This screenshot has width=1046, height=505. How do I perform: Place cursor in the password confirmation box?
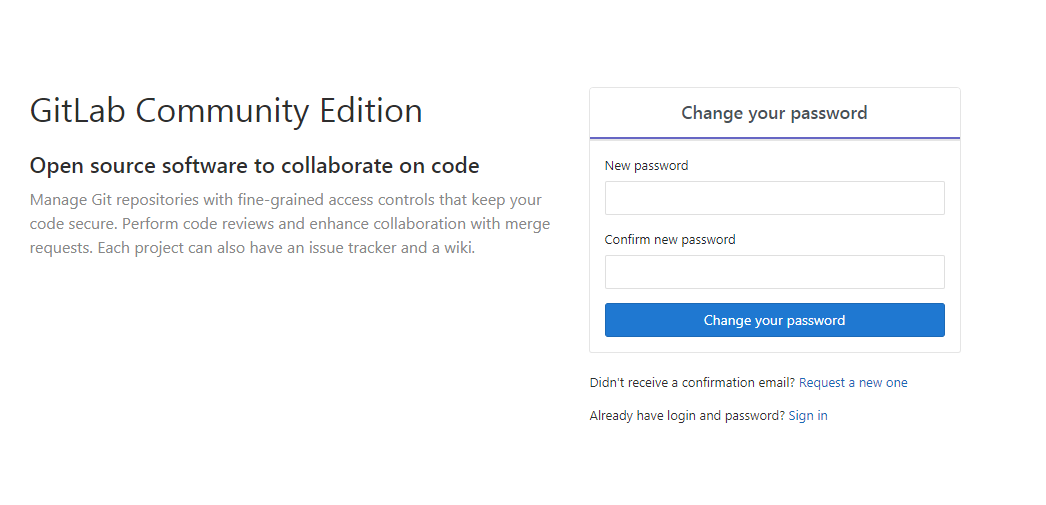tap(774, 272)
